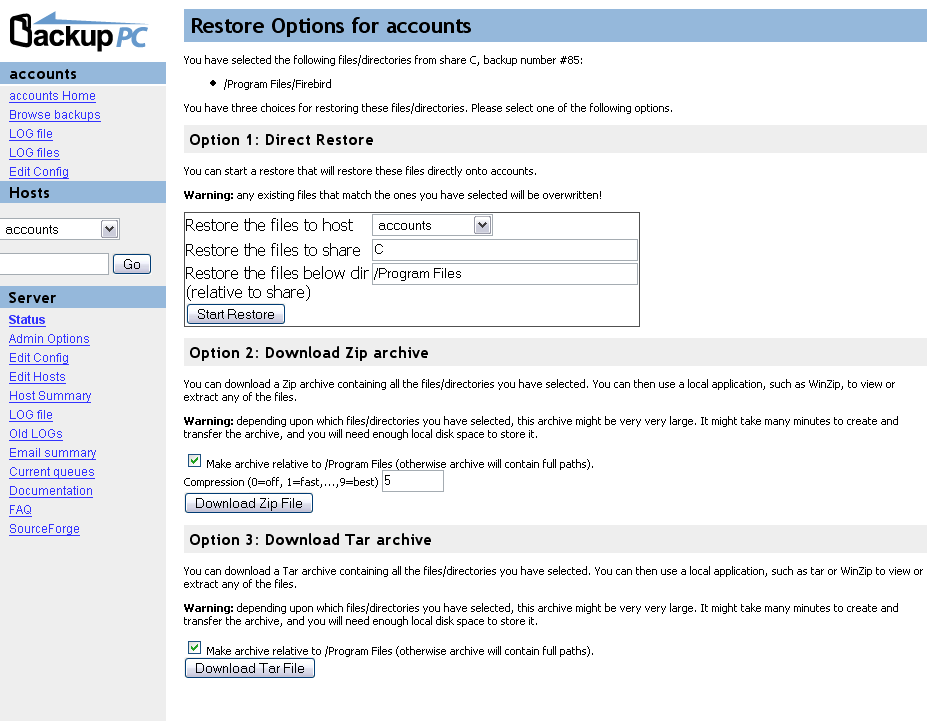The height and width of the screenshot is (721, 927).
Task: Click the Compression level field
Action: coord(413,480)
